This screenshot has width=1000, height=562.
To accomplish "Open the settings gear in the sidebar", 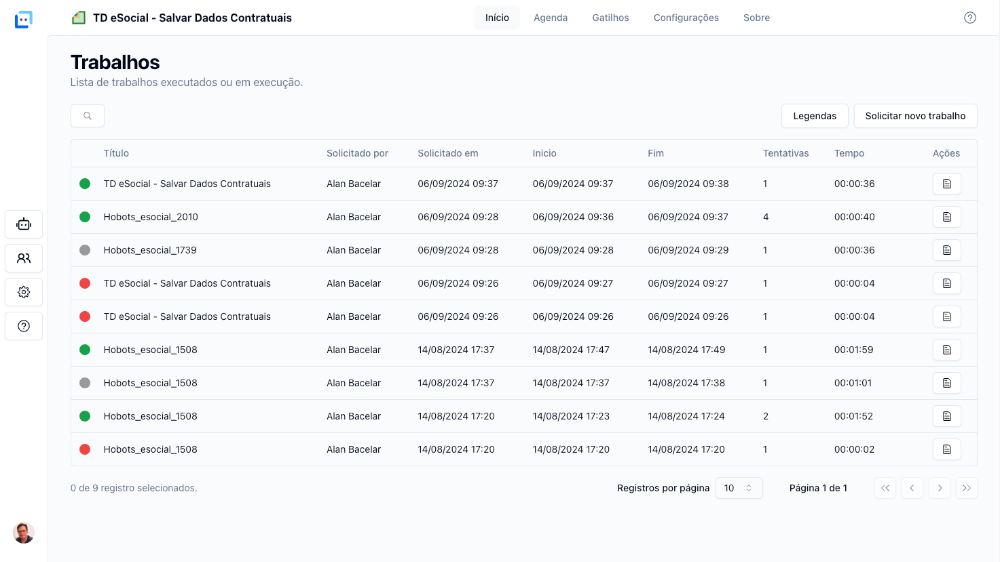I will click(x=24, y=292).
